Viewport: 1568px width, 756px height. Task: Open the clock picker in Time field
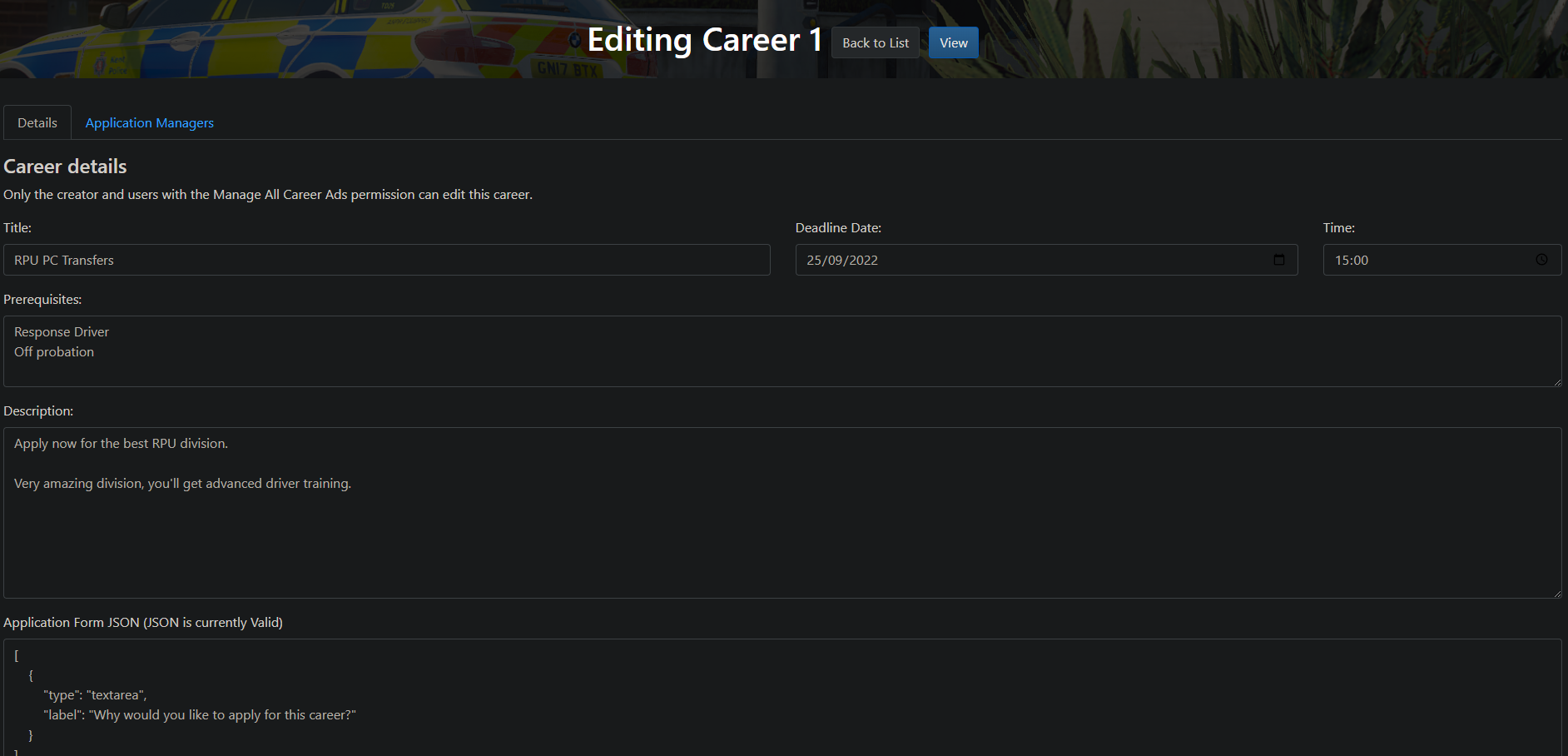pos(1541,260)
